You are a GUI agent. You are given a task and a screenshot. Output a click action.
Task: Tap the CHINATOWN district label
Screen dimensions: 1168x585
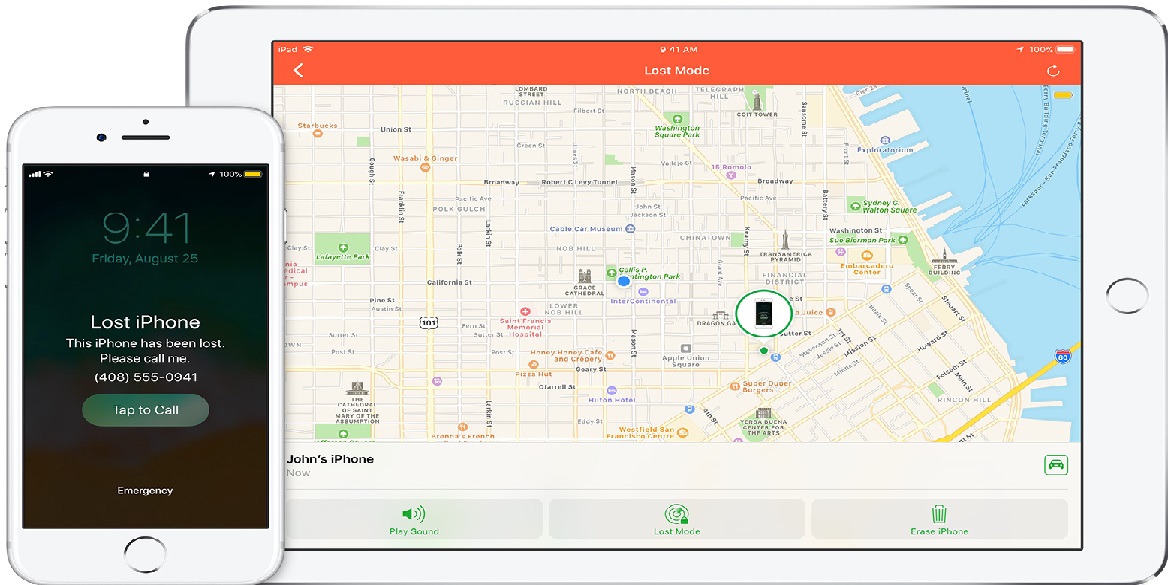703,238
